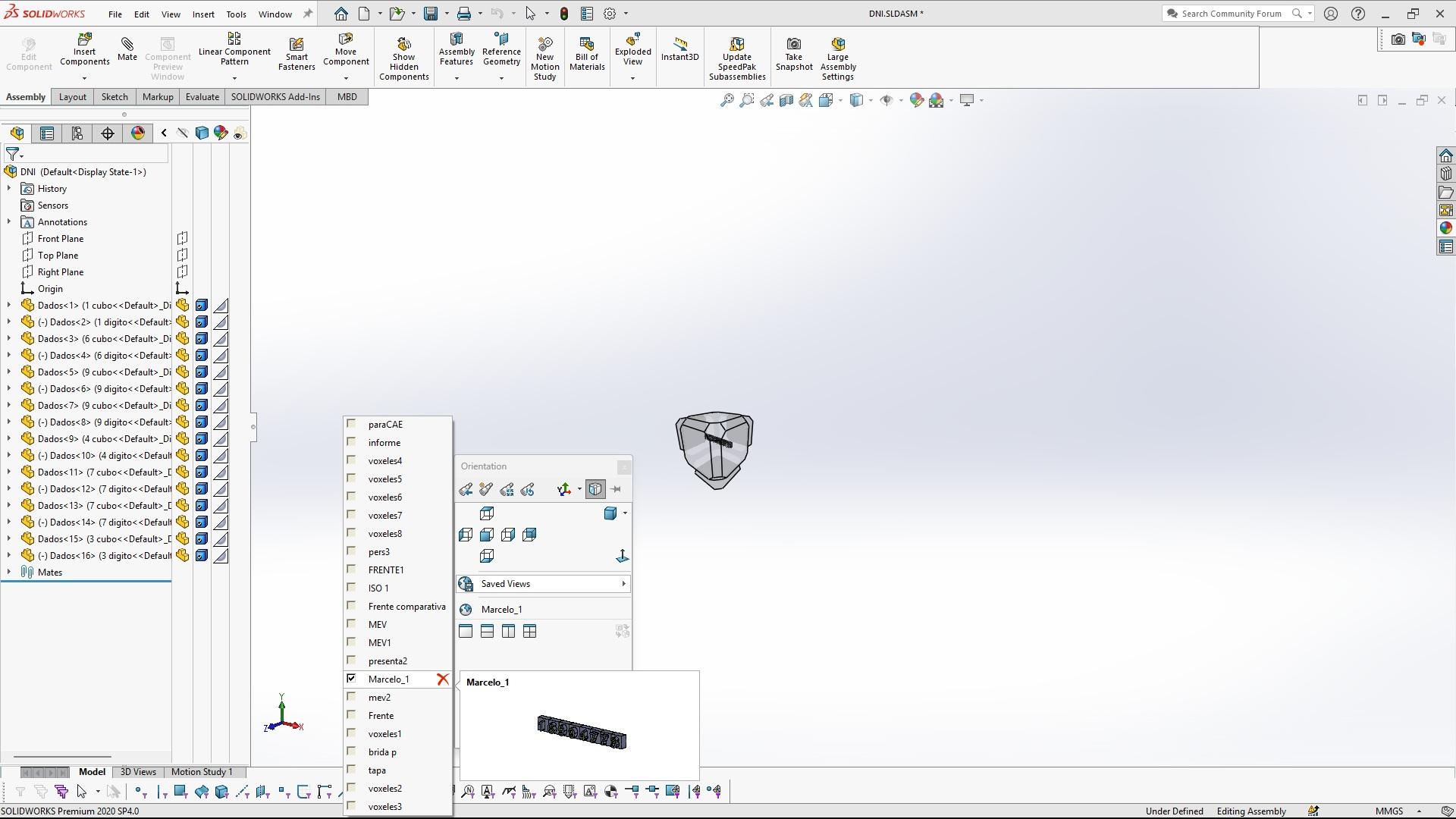Screen dimensions: 1456x819
Task: Click the Search Community Forum field
Action: 1230,14
